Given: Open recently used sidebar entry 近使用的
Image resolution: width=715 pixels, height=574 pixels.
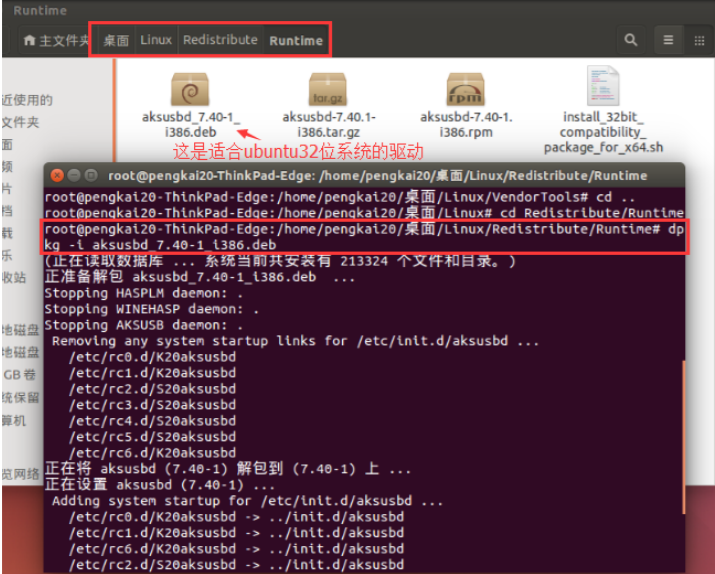Looking at the screenshot, I should pos(27,100).
